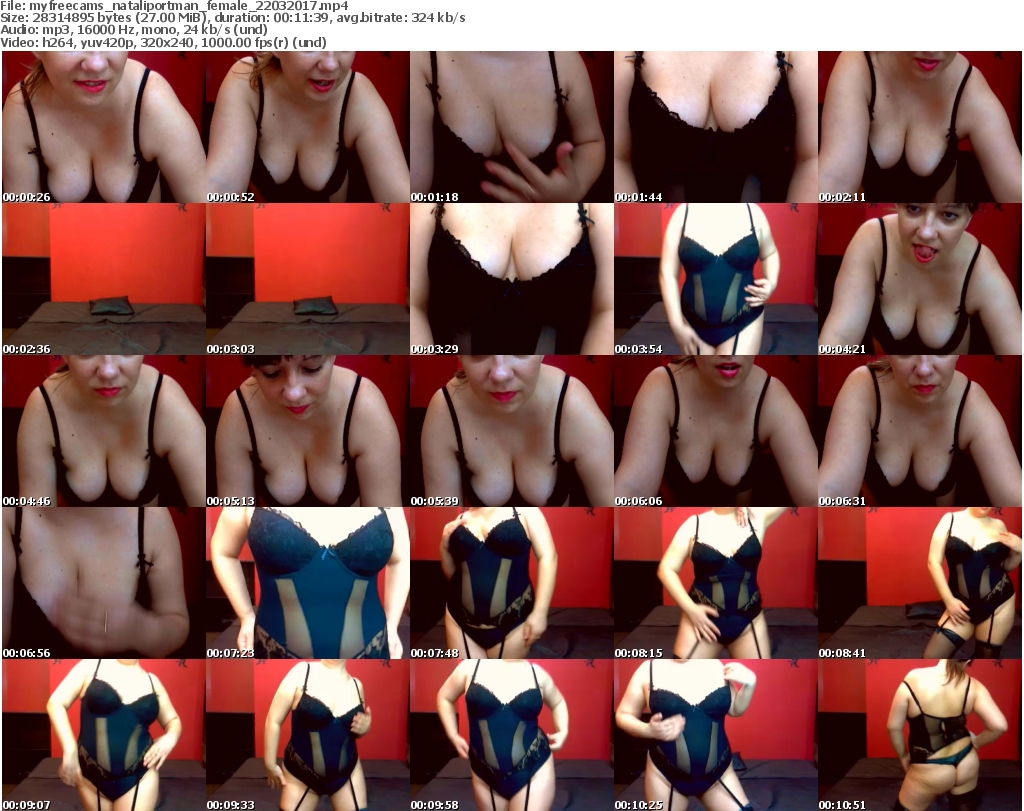Select the thumbnail stamped 00:06:06
The width and height of the screenshot is (1024, 811).
pos(715,431)
